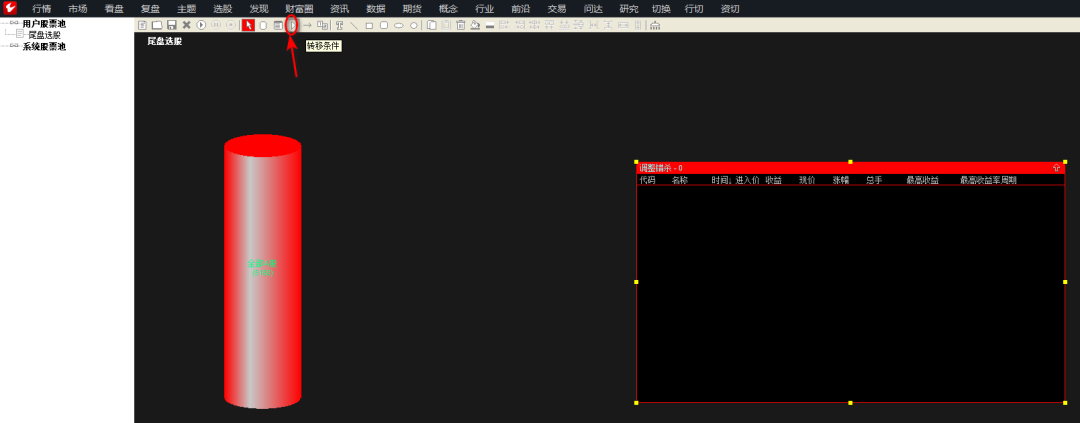The width and height of the screenshot is (1080, 423).
Task: Click the trash can toolbar icon
Action: click(461, 25)
